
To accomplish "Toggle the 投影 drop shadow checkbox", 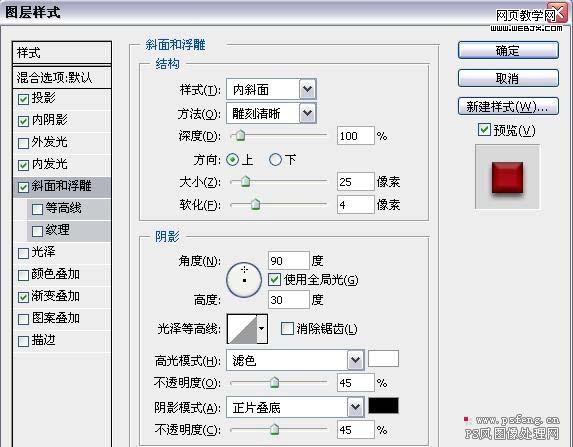I will [x=23, y=99].
